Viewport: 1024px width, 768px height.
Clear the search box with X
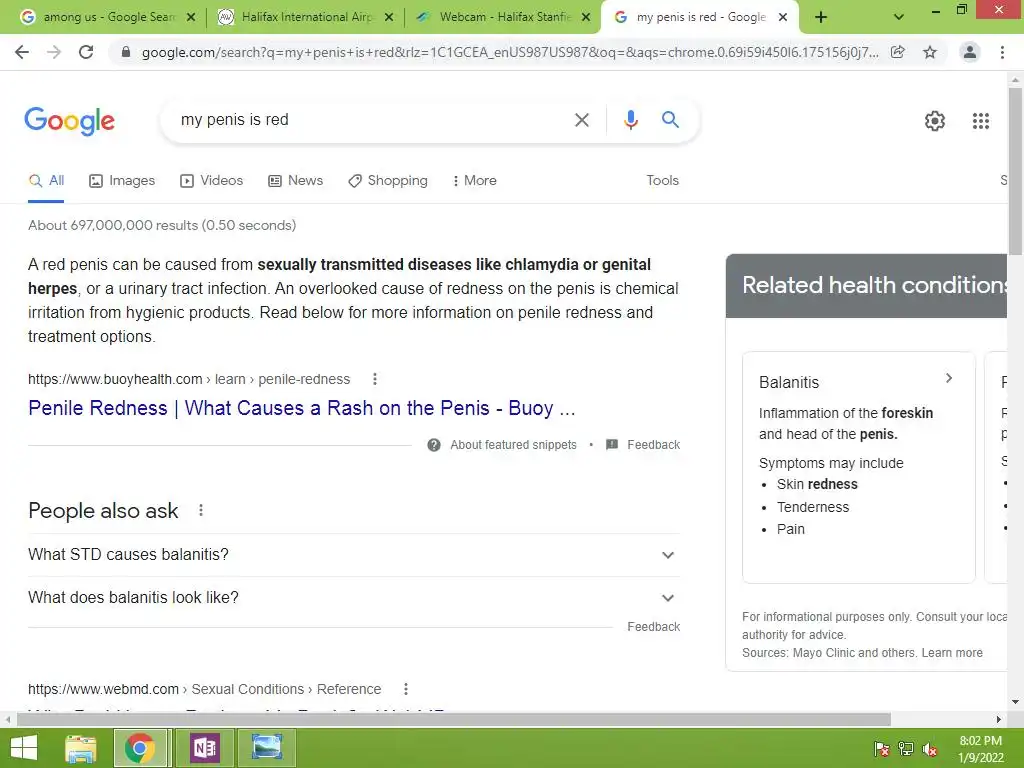pos(581,120)
